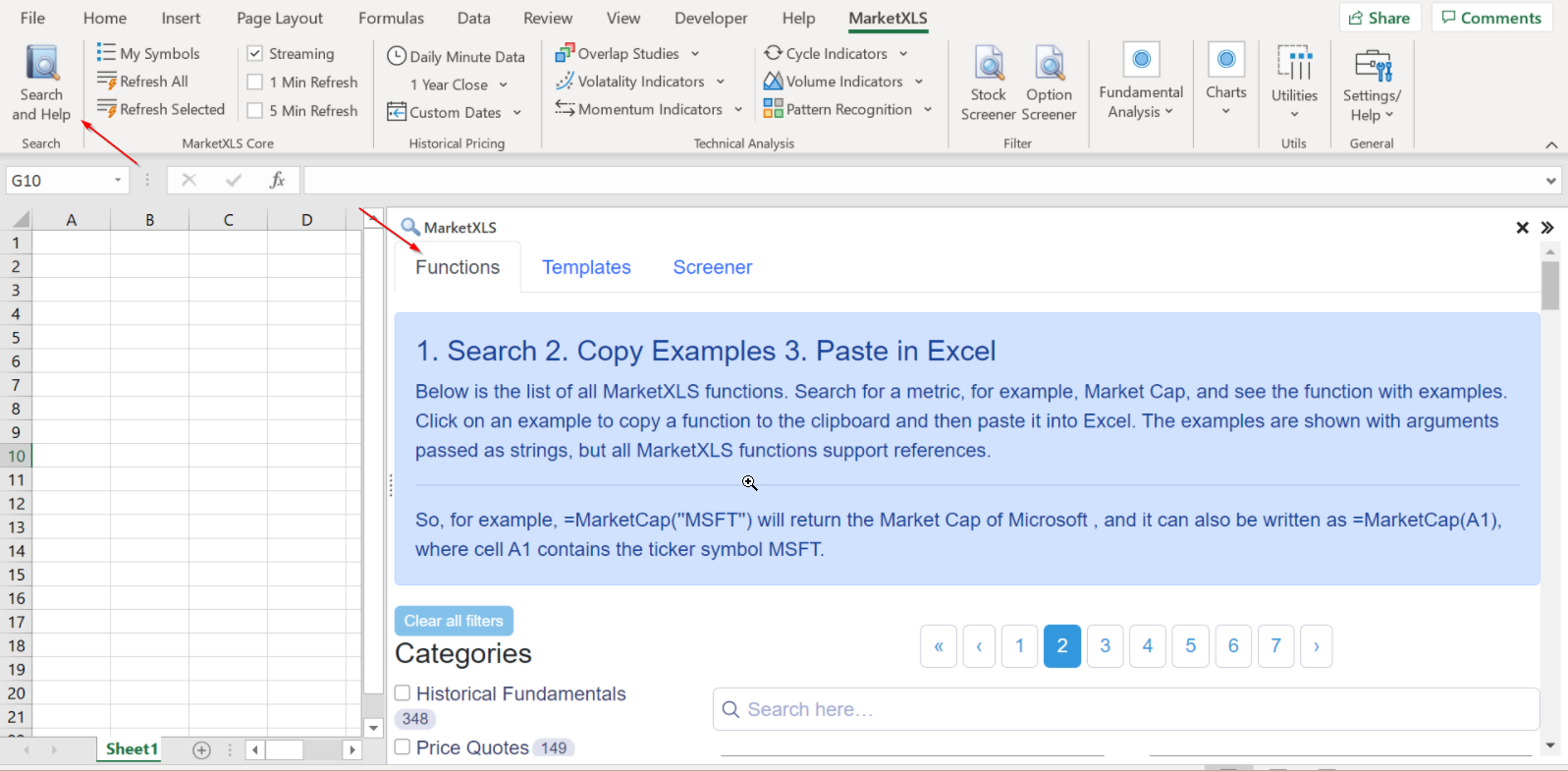This screenshot has width=1568, height=772.
Task: Jump to the first page of results
Action: (939, 646)
